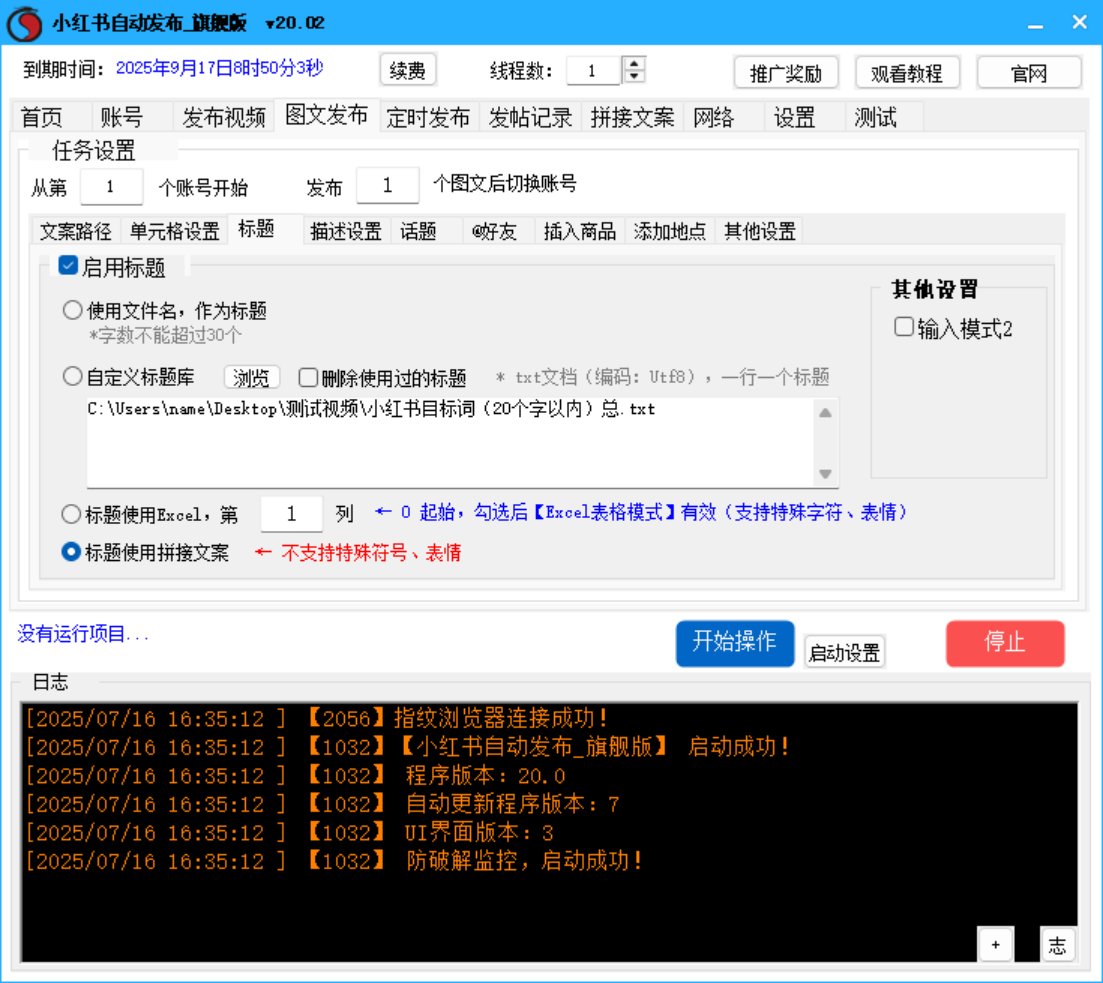Open 插入商品 sub-tab
The width and height of the screenshot is (1103, 983).
[580, 231]
